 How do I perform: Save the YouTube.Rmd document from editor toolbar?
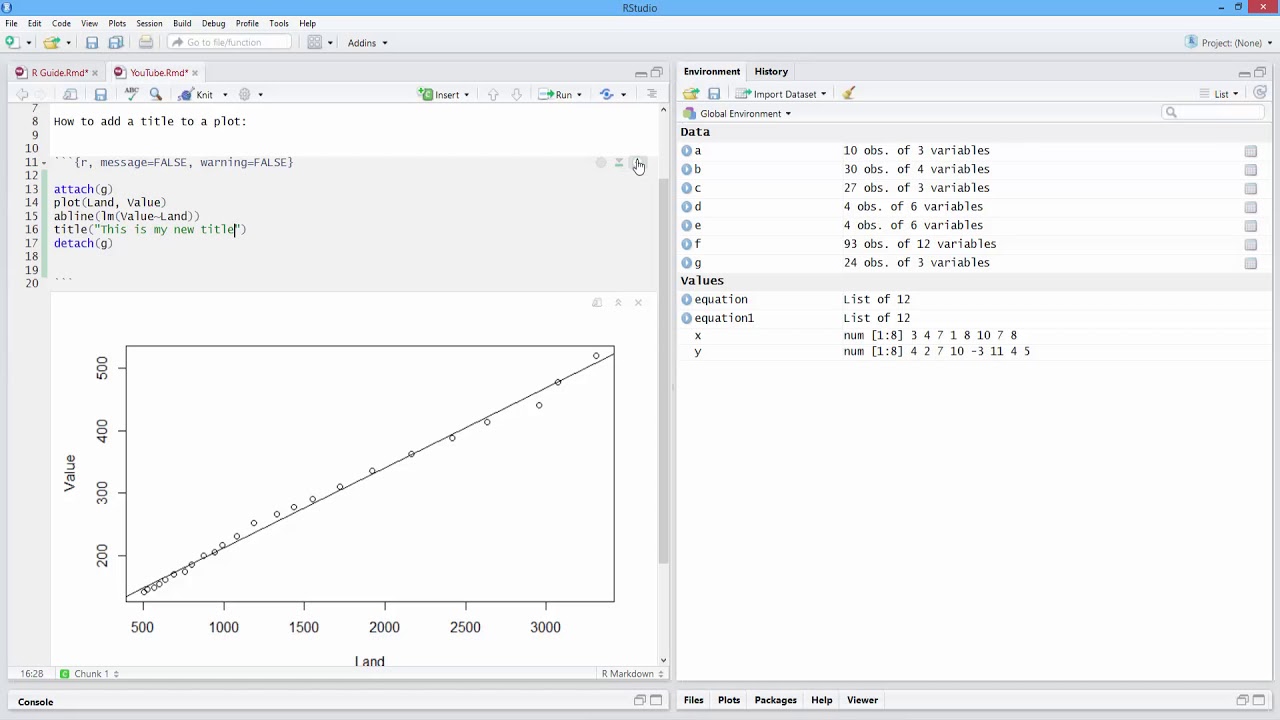point(100,94)
